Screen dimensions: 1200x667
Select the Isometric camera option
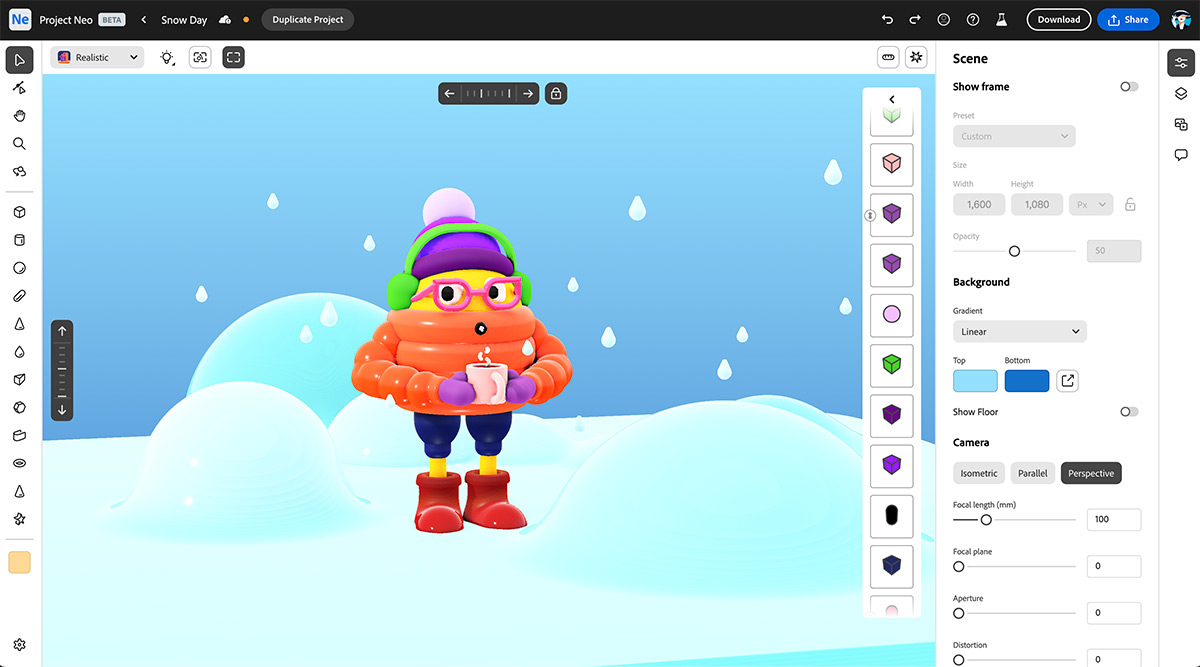(x=979, y=473)
